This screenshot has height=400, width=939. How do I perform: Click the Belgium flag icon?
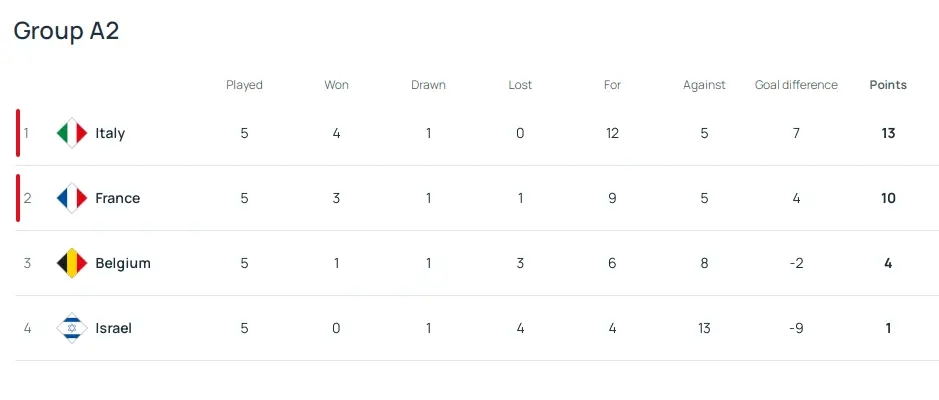[x=72, y=263]
